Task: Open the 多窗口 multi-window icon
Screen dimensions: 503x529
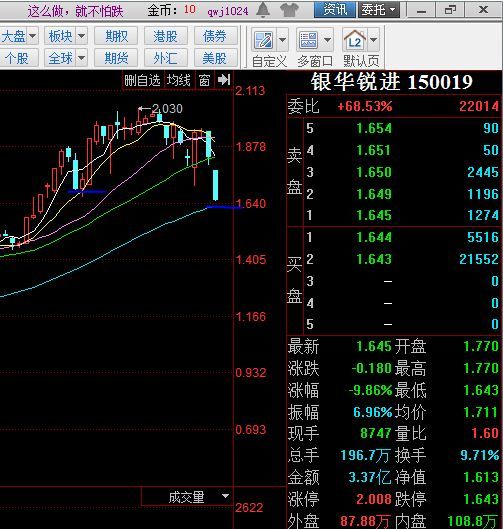Action: click(x=308, y=40)
